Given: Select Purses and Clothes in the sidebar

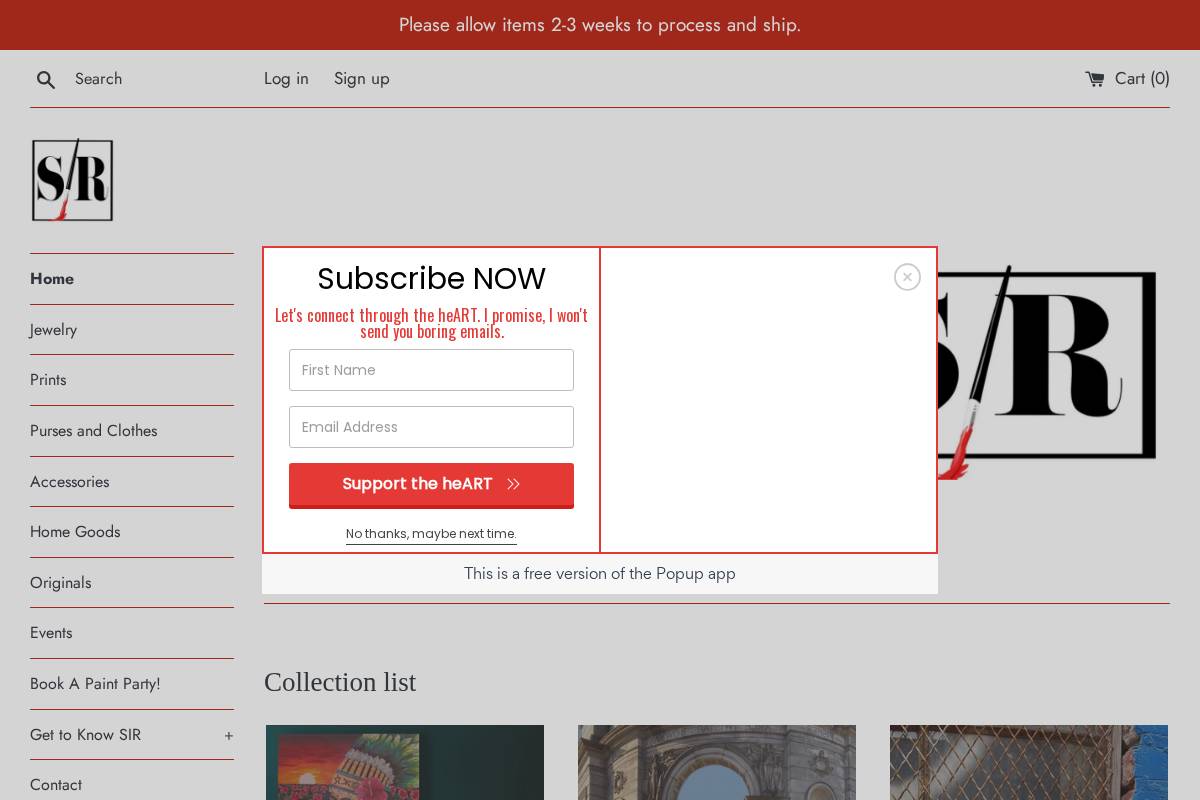Looking at the screenshot, I should point(93,431).
